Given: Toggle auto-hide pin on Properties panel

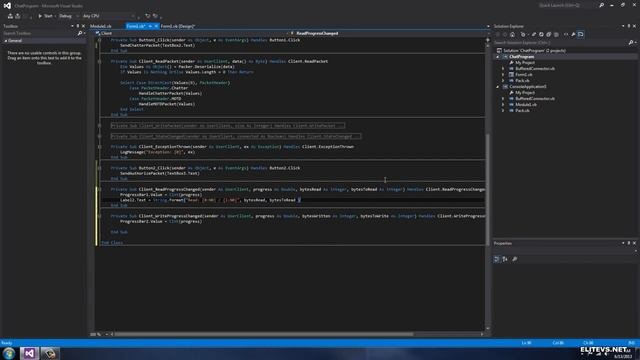Looking at the screenshot, I should tap(629, 243).
